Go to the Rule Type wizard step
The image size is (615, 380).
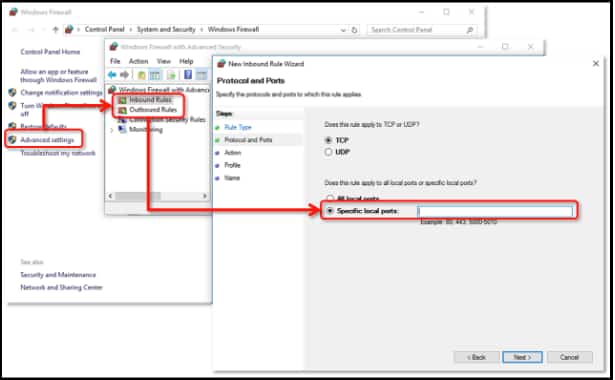pyautogui.click(x=238, y=127)
